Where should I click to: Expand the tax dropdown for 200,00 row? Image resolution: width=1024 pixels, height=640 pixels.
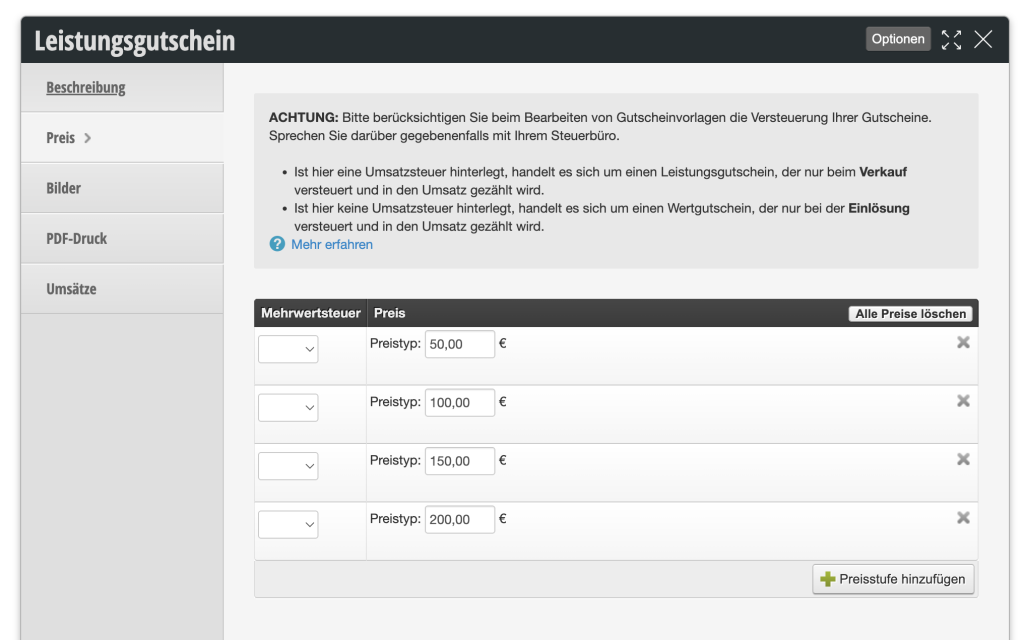(288, 524)
